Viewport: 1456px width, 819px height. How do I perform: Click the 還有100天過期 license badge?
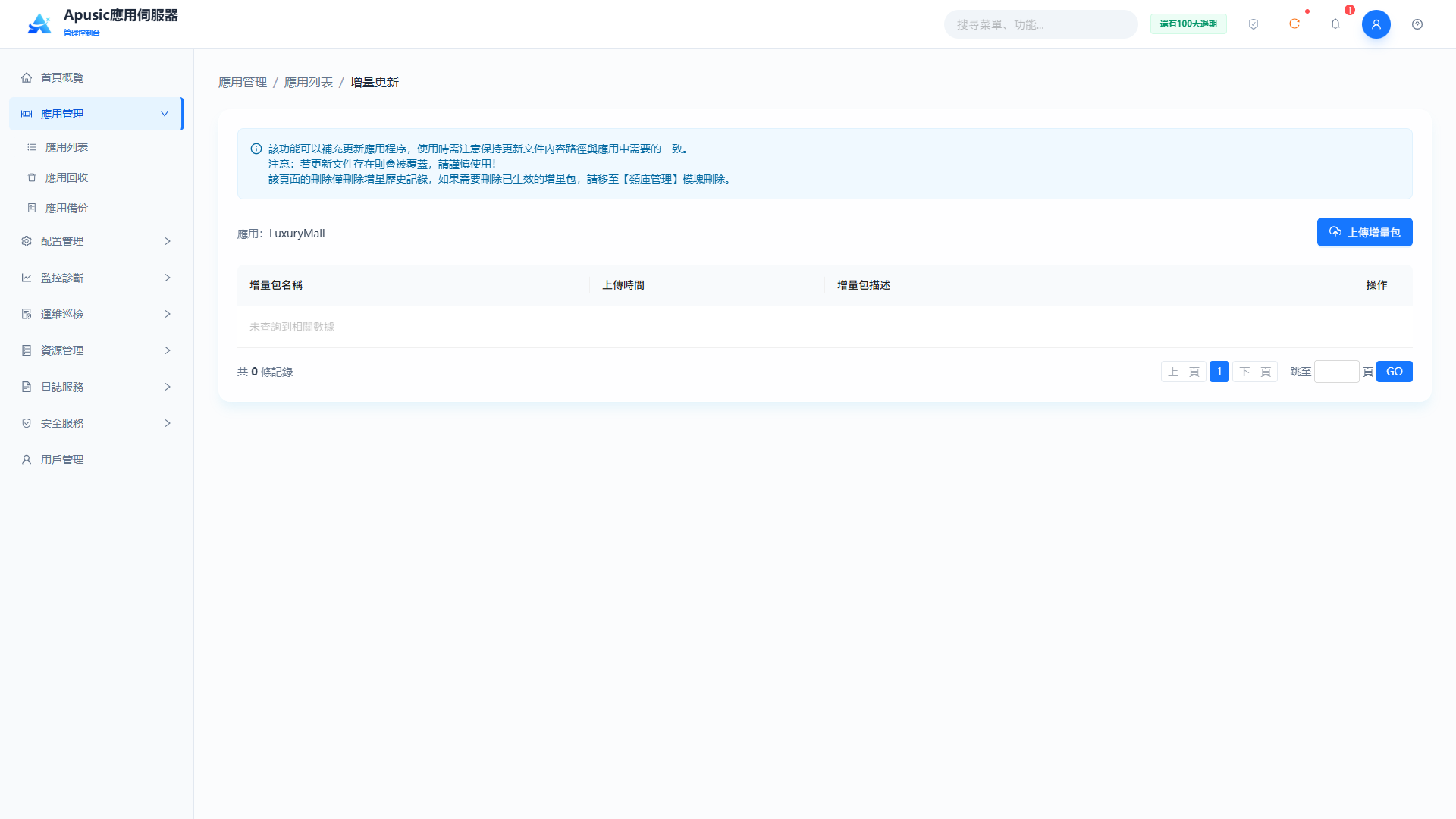coord(1188,24)
